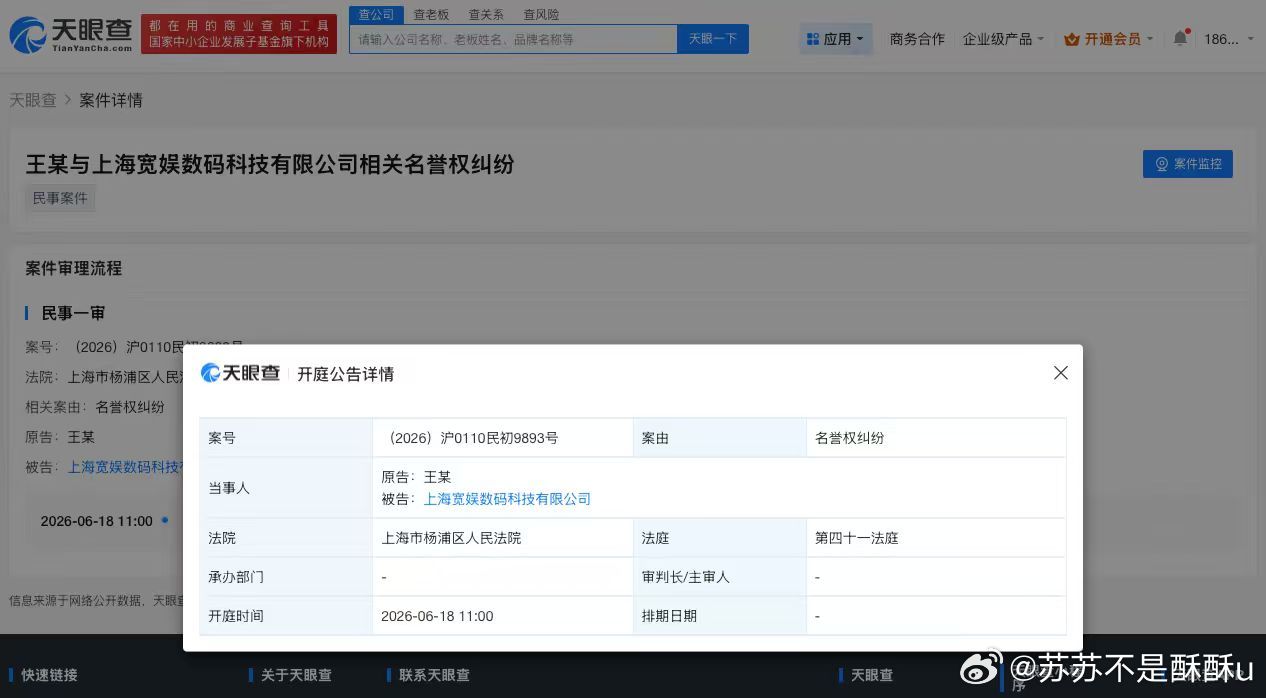1266x698 pixels.
Task: Click the 案件审理流程 section heading
Action: 73,268
